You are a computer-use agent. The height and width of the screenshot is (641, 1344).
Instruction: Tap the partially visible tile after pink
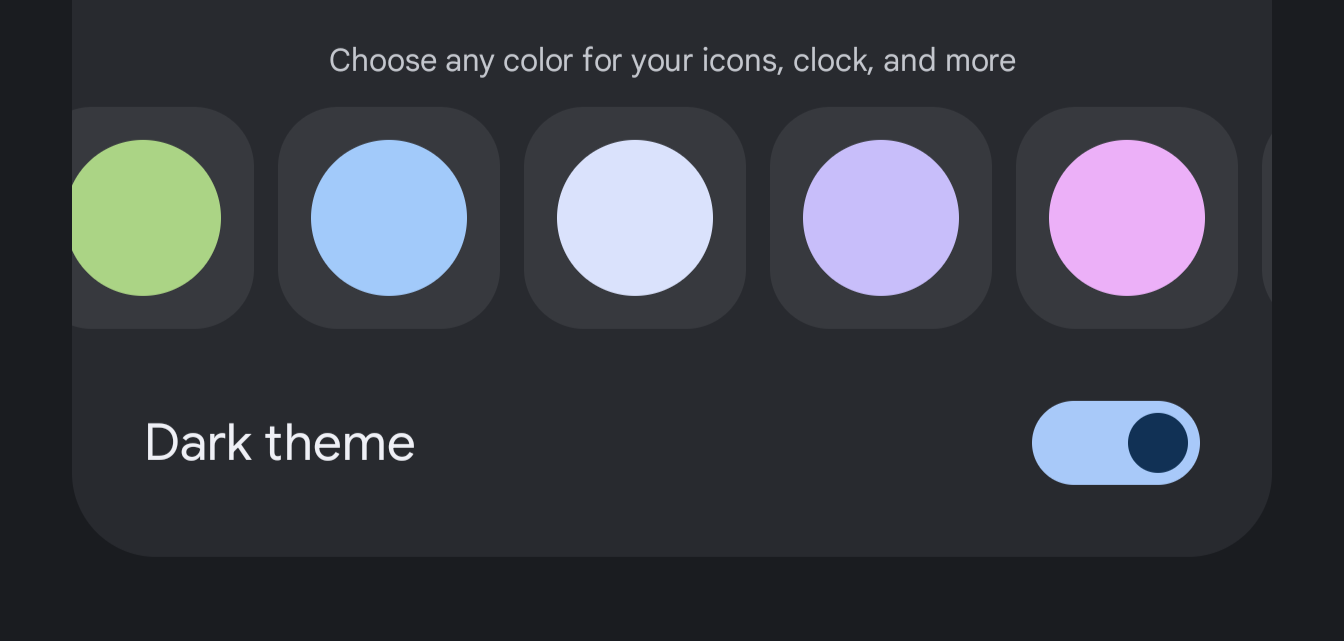pos(1267,218)
